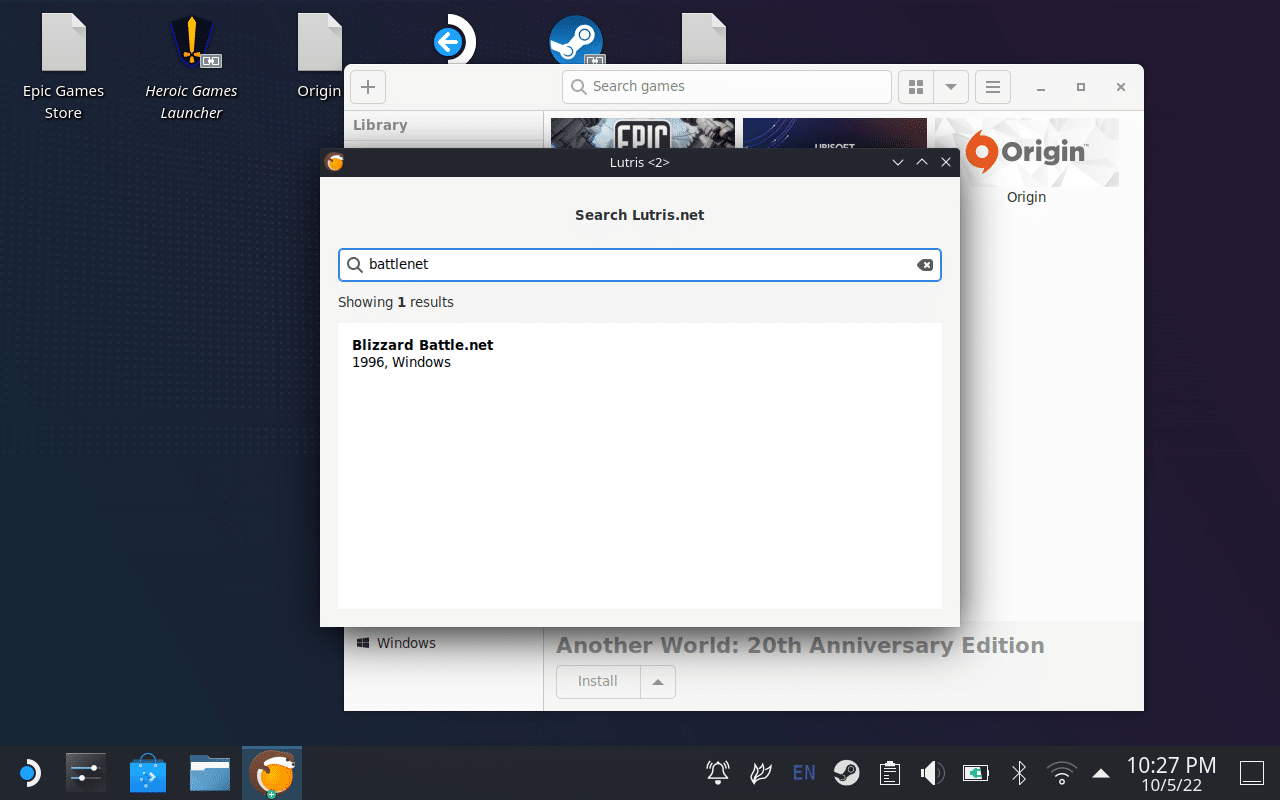Screen dimensions: 1280x800
Task: Open Heroic Games Launcher desktop icon
Action: point(191,67)
